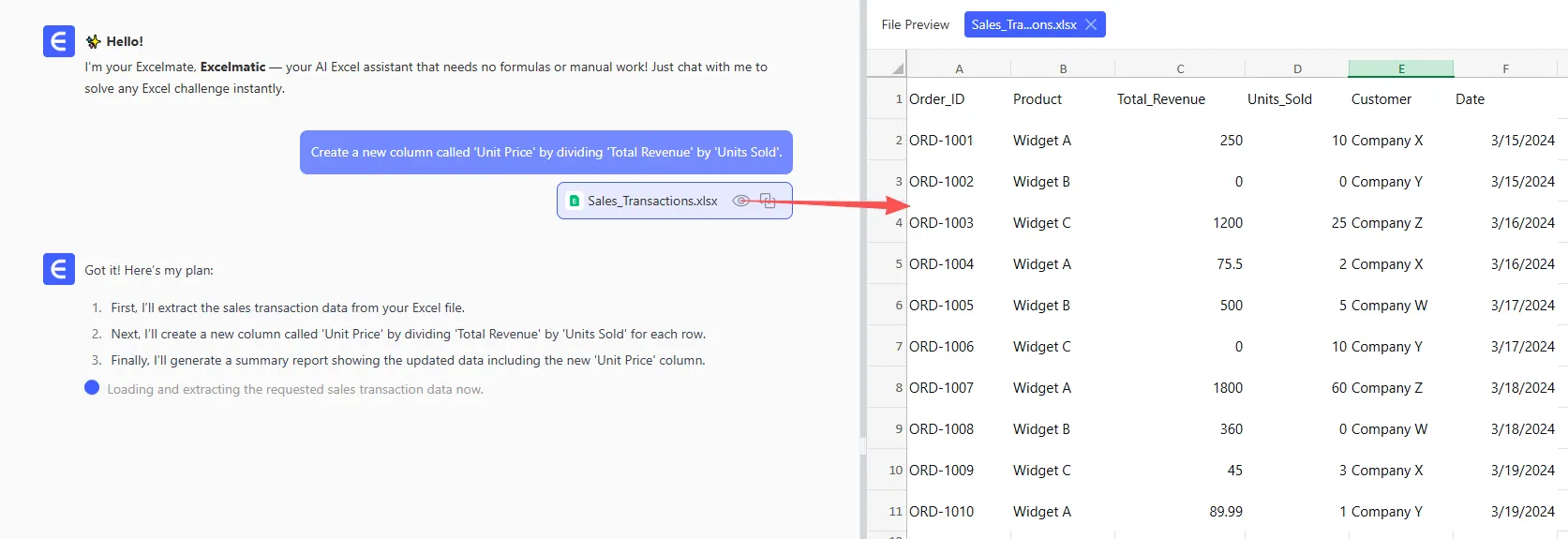Click the Excelmatic avatar beside 'Got it!' message
Screen dimensions: 1568x539
(x=59, y=269)
